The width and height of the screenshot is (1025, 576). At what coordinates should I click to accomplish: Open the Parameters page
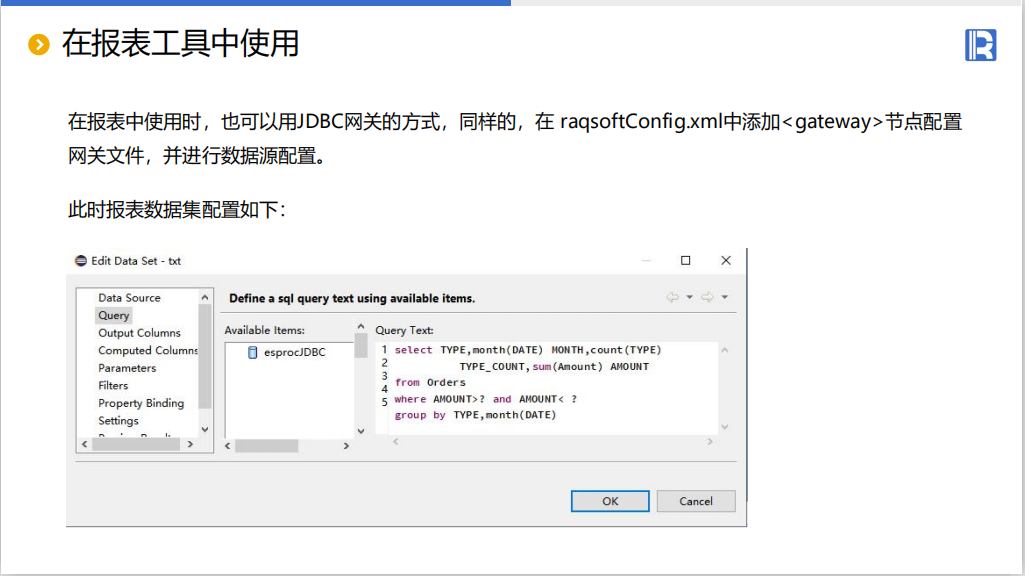[x=127, y=368]
